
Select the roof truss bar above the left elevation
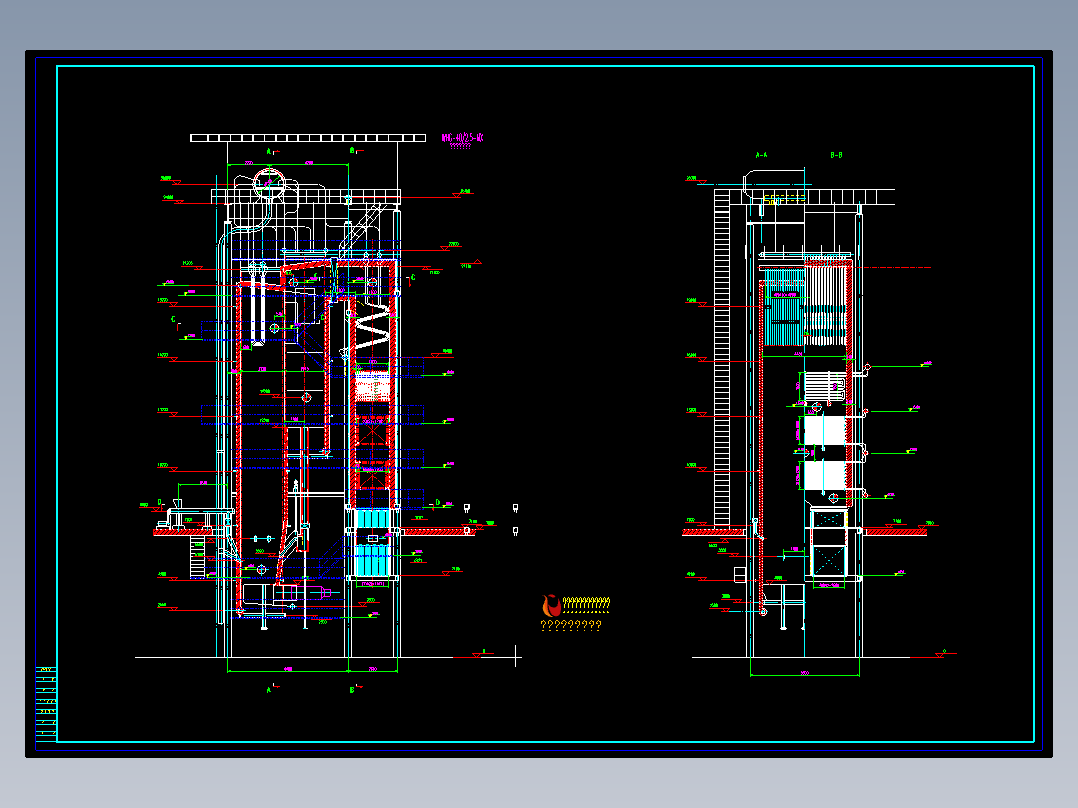pos(308,138)
